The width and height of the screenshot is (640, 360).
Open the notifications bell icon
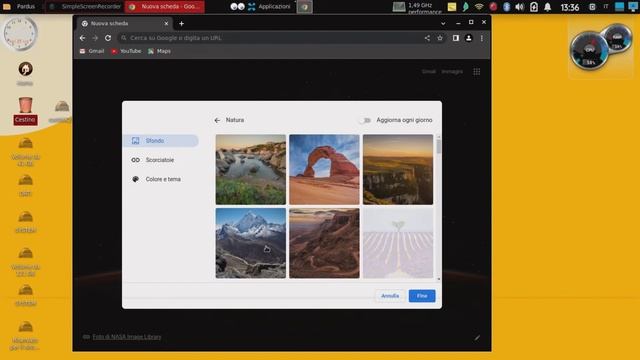[547, 7]
